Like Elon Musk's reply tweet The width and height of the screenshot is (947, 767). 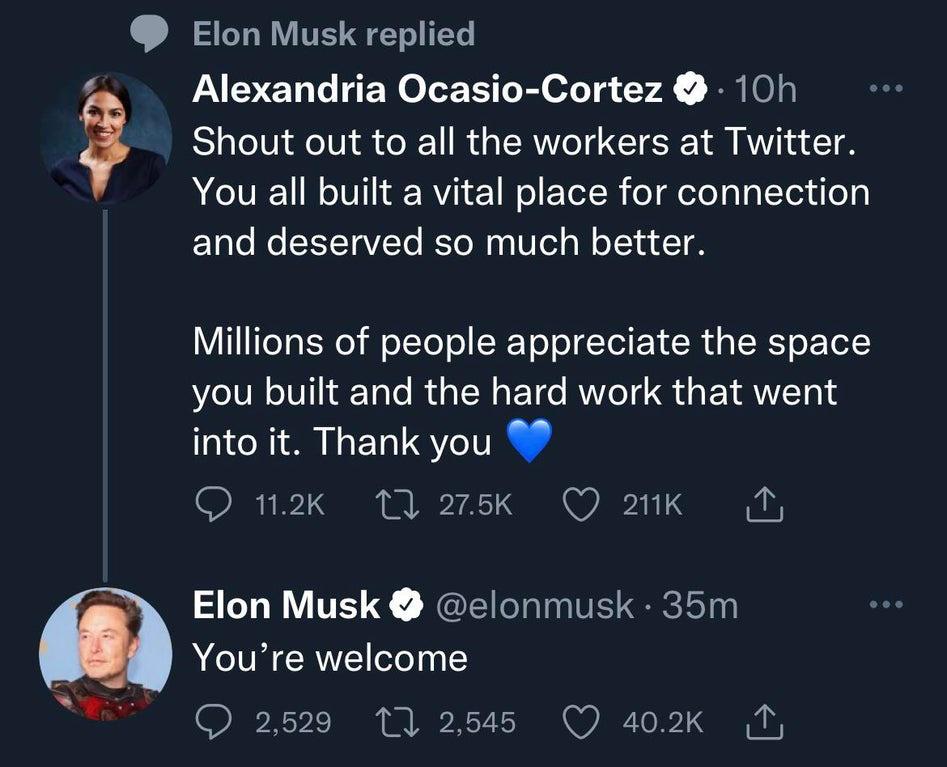click(581, 722)
